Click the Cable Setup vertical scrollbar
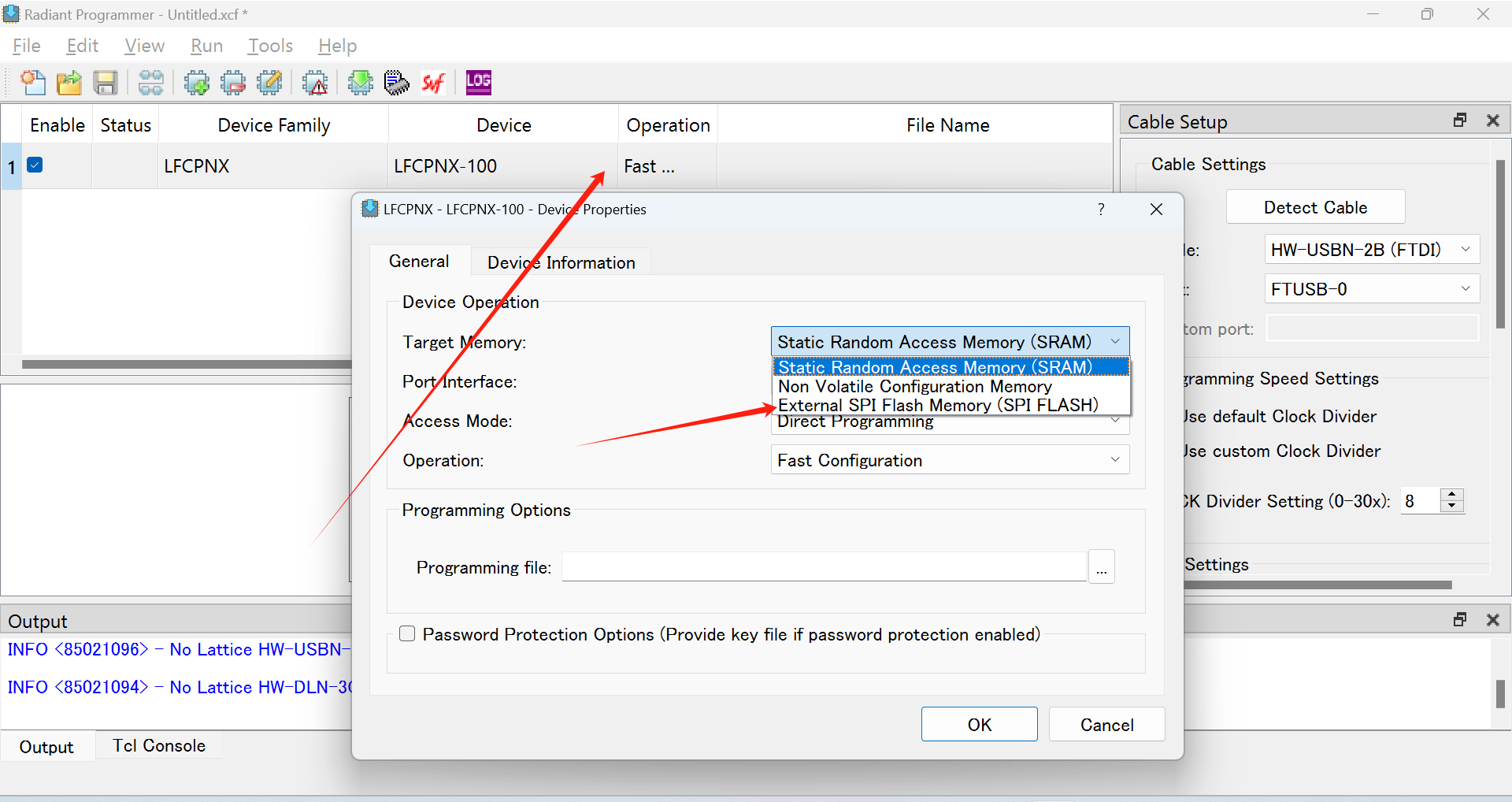 tap(1500, 244)
